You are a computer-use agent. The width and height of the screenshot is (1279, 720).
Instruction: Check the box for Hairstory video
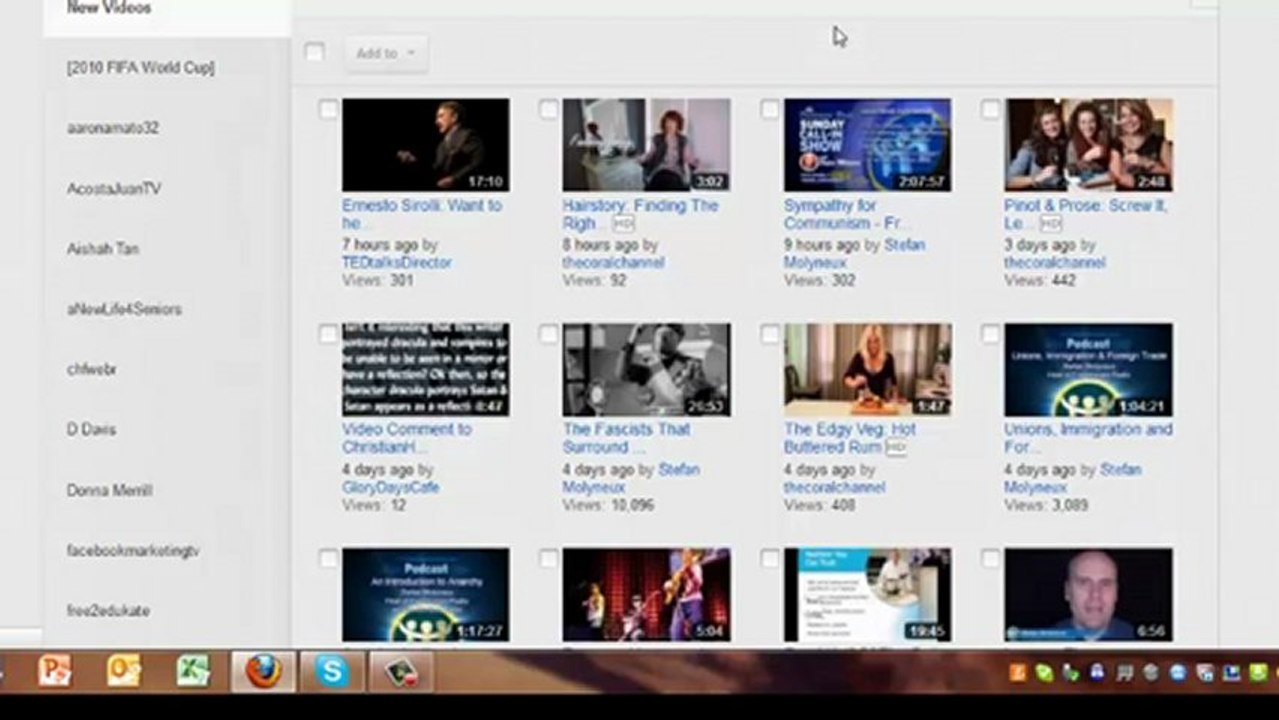point(548,109)
